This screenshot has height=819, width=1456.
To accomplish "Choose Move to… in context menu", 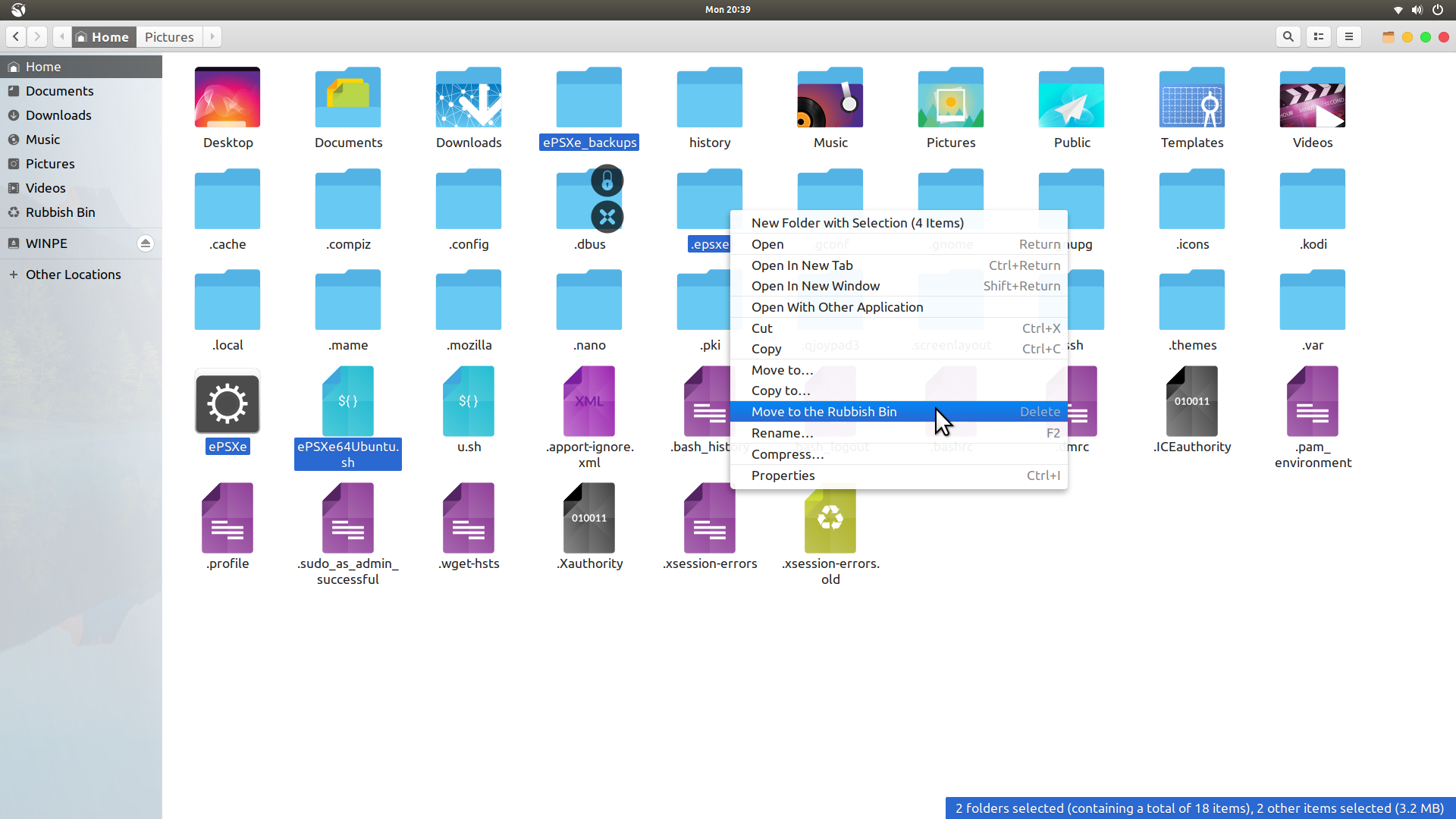I will tap(899, 370).
